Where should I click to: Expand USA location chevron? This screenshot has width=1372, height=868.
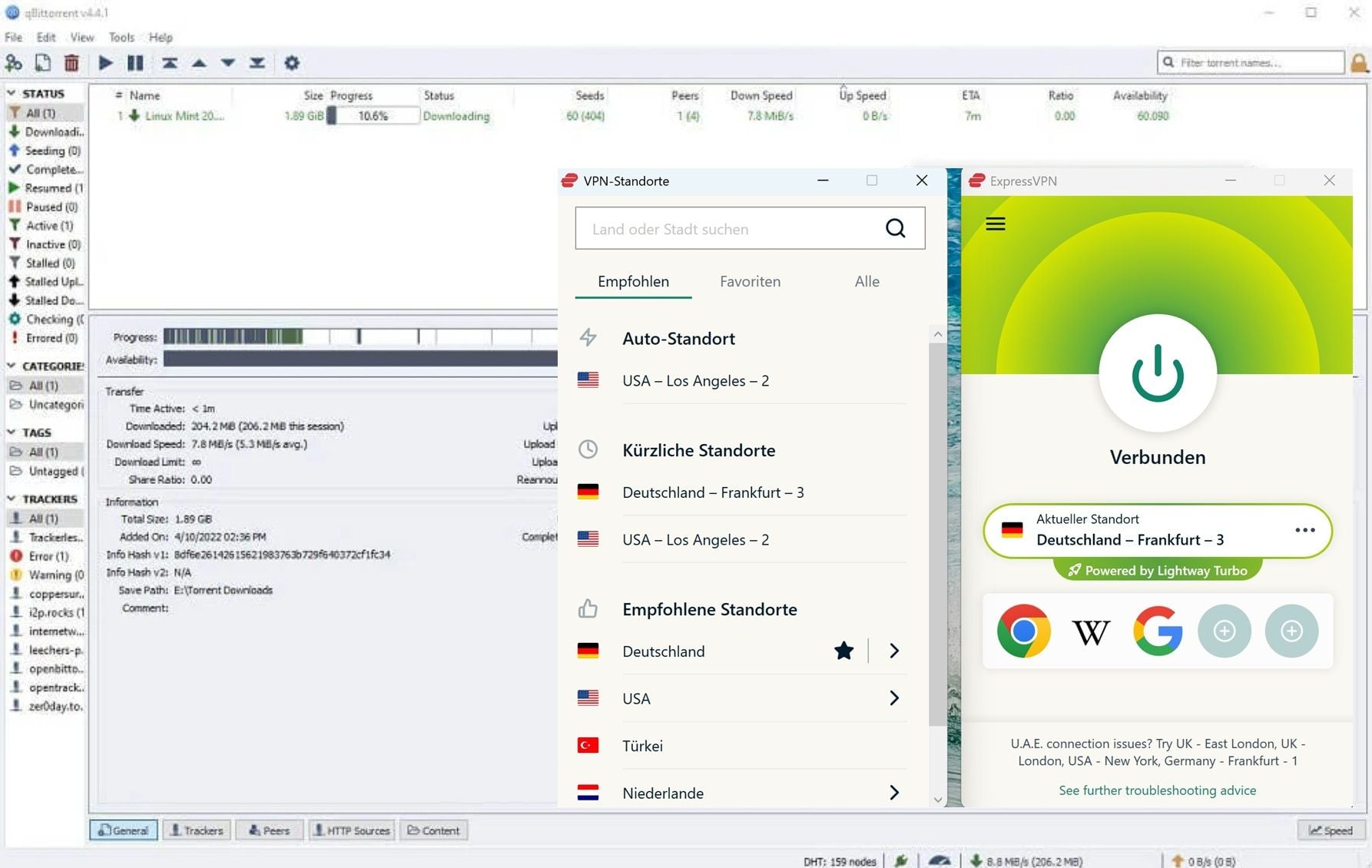[x=894, y=698]
